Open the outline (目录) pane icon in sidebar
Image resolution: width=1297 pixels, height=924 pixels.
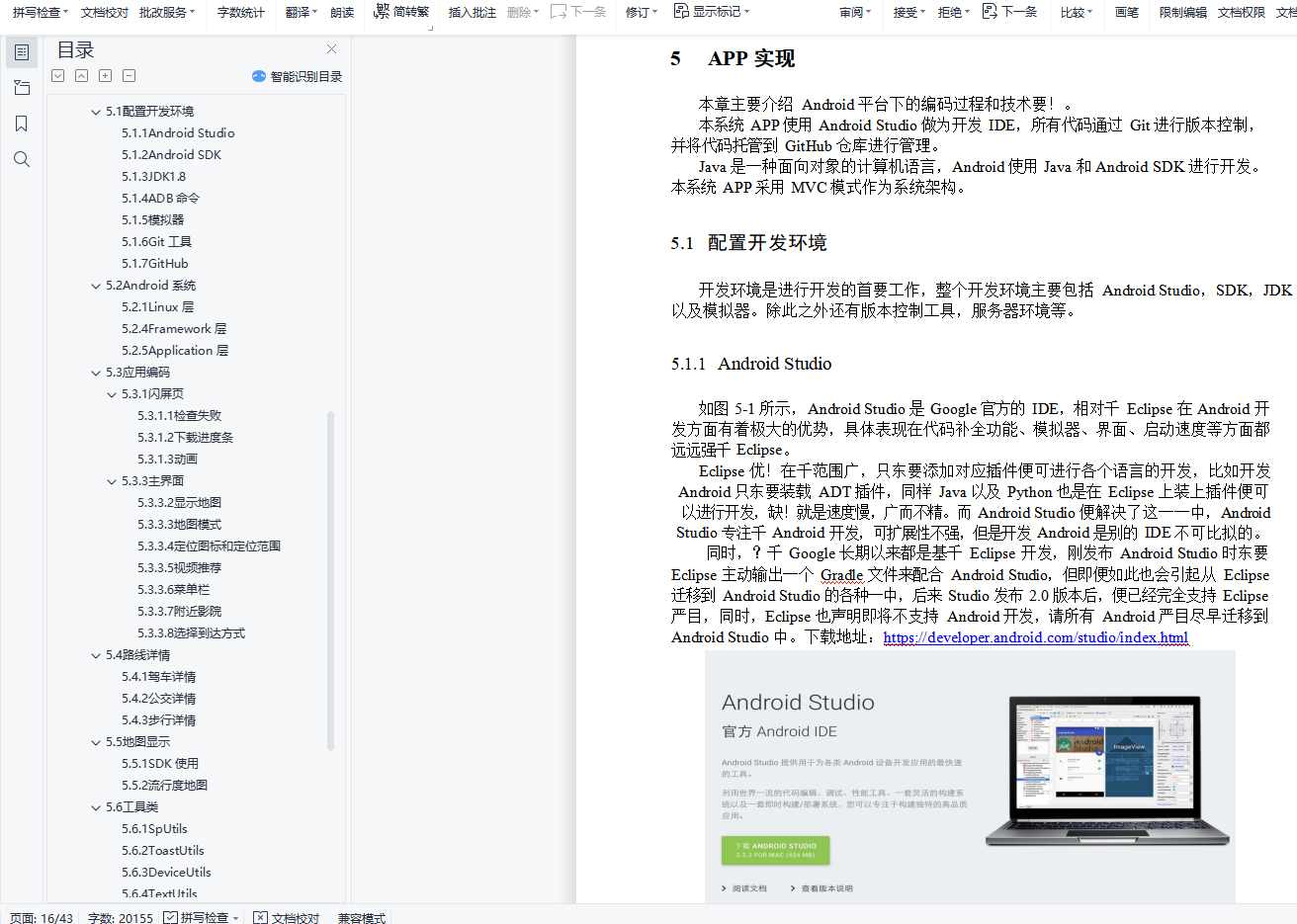point(22,52)
